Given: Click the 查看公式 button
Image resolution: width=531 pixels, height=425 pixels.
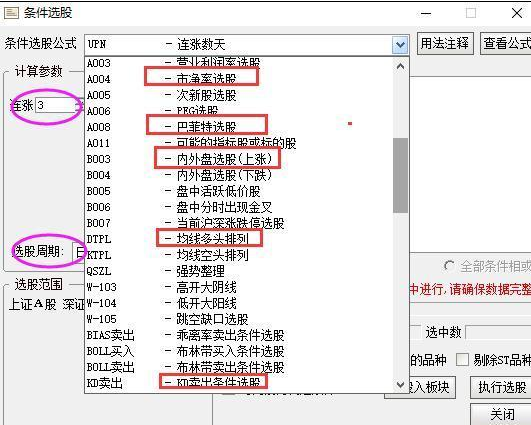Looking at the screenshot, I should 506,43.
